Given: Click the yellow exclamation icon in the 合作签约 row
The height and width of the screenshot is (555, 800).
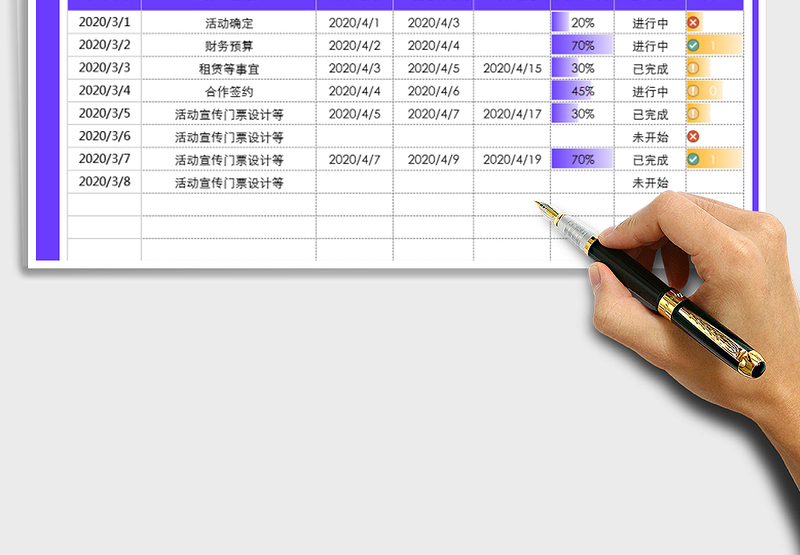Looking at the screenshot, I should 693,91.
